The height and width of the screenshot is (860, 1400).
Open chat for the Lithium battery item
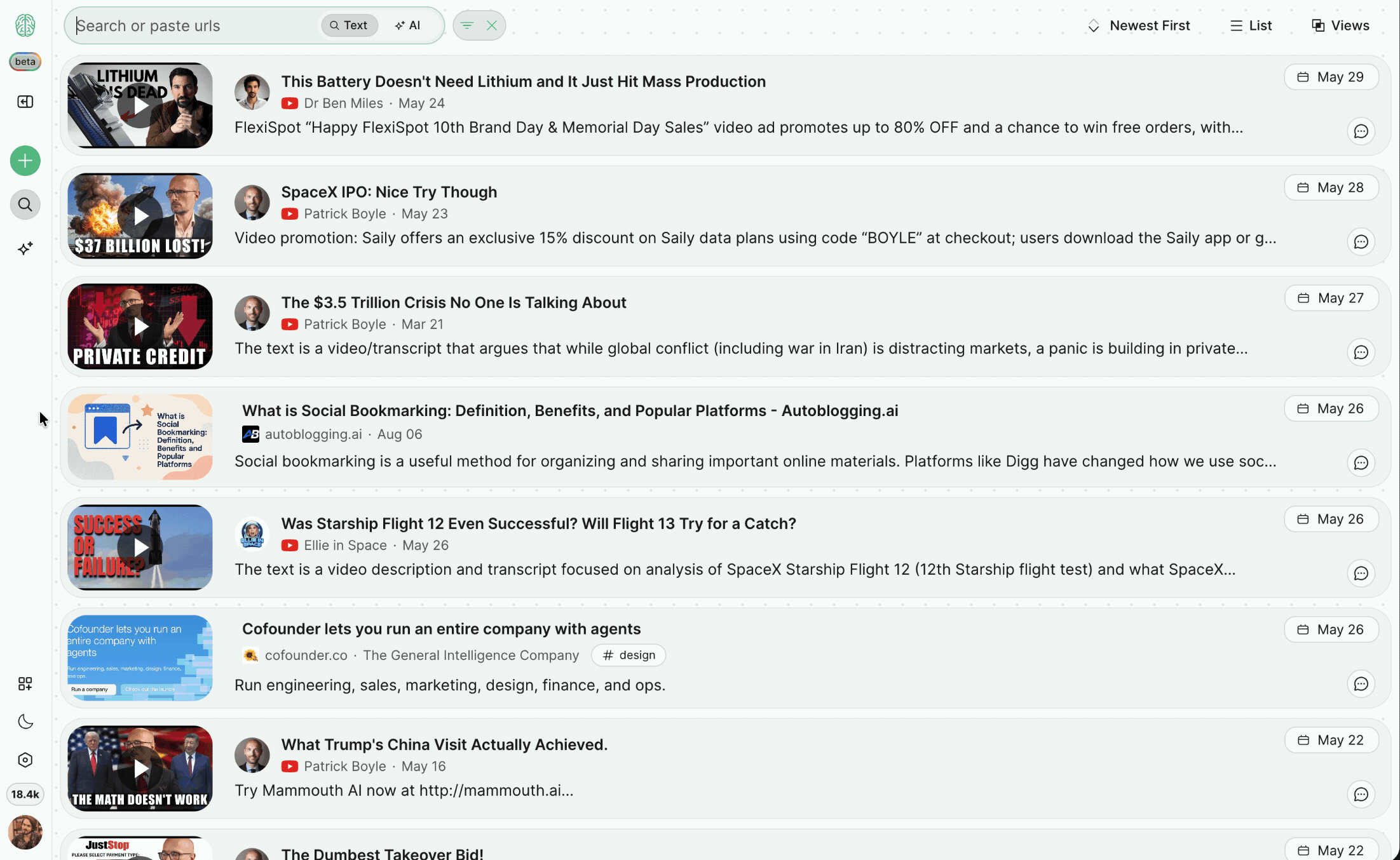coord(1361,131)
